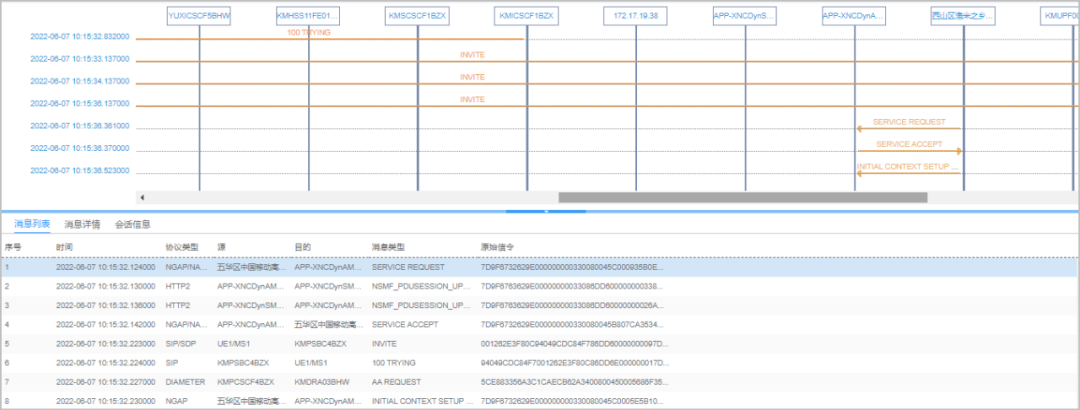Click raw signaling 001262E3F80C94049CDC... cell
Screen dimensions: 1080x410
click(574, 343)
